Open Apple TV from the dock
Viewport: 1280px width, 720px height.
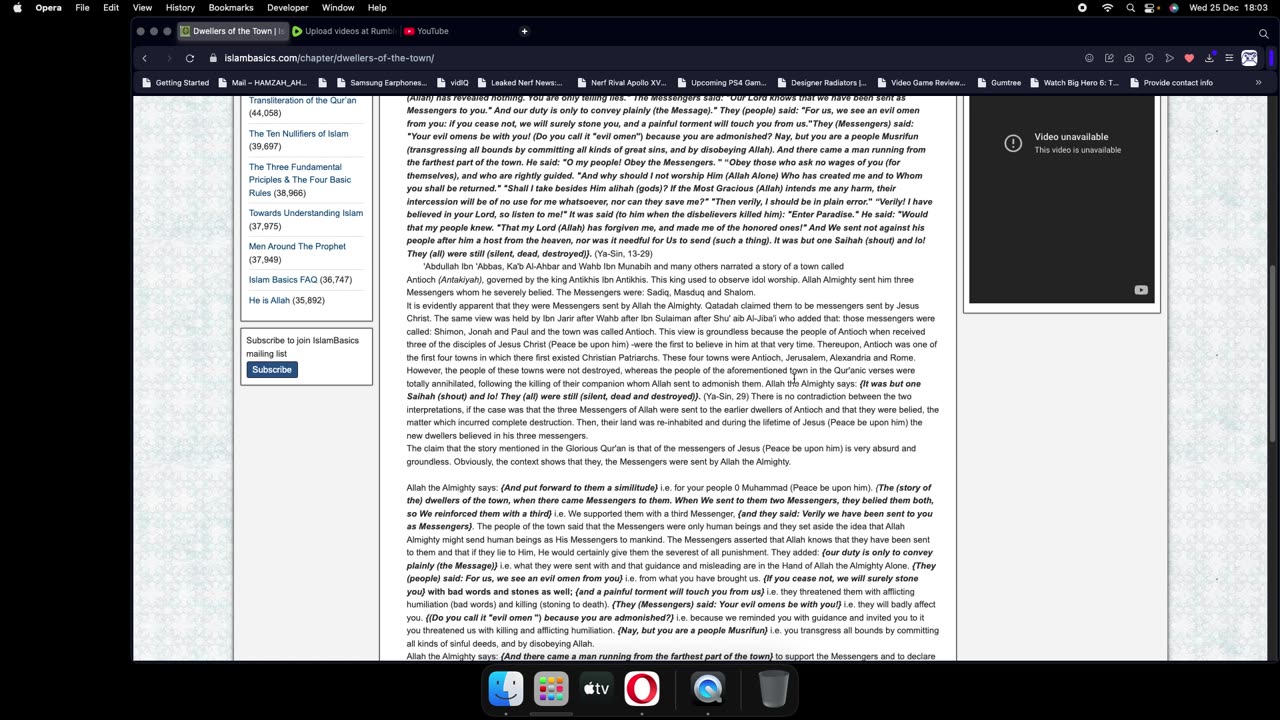(596, 688)
